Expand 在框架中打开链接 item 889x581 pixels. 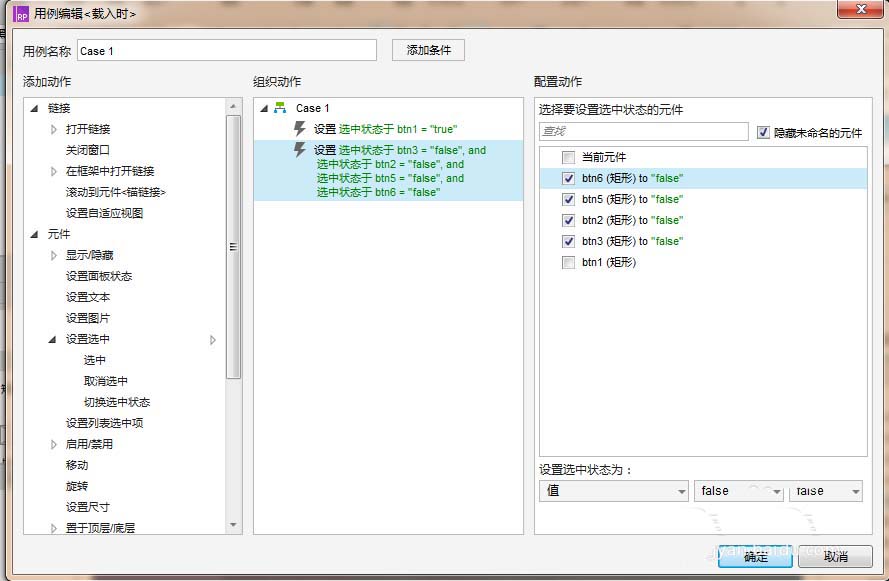coord(53,171)
